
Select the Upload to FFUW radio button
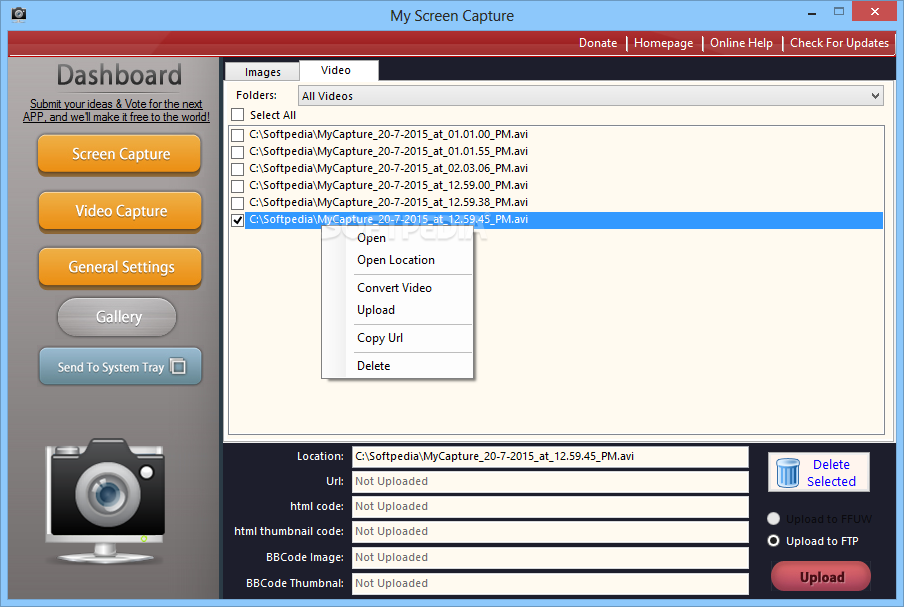click(x=773, y=519)
